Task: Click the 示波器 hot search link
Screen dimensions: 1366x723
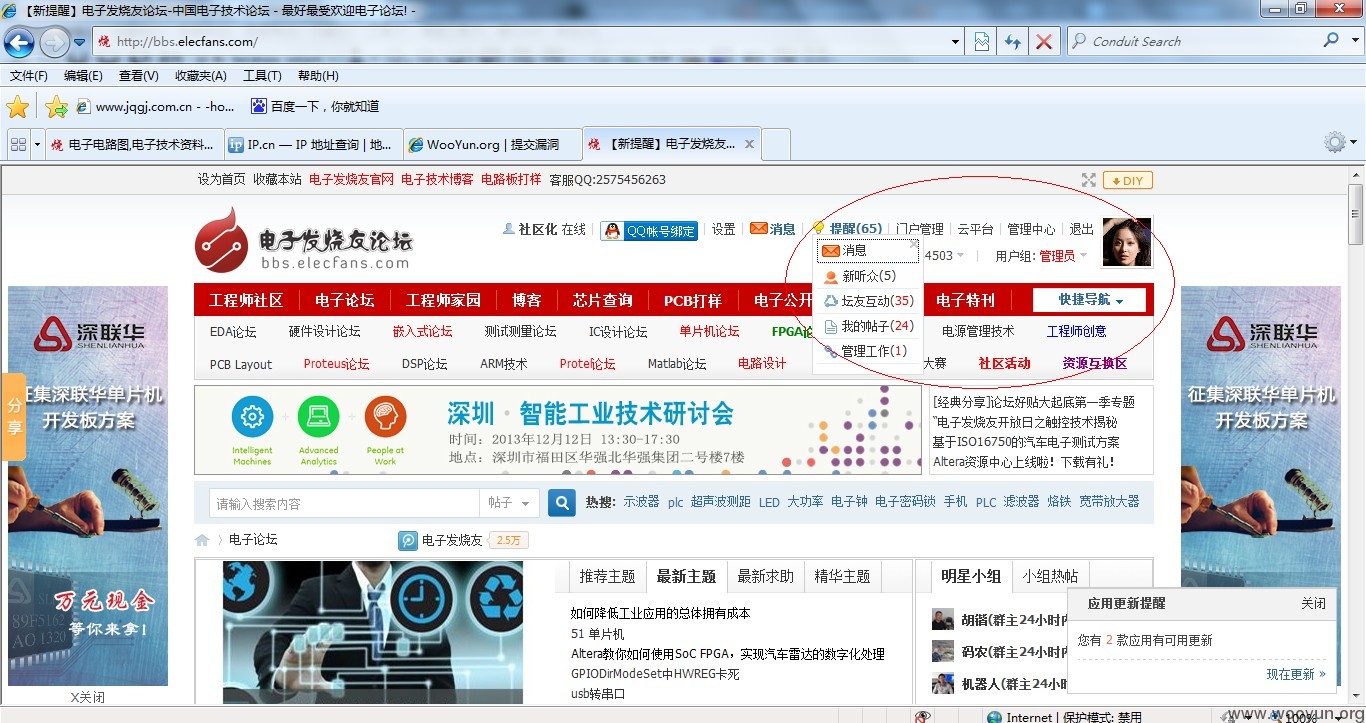Action: tap(641, 502)
